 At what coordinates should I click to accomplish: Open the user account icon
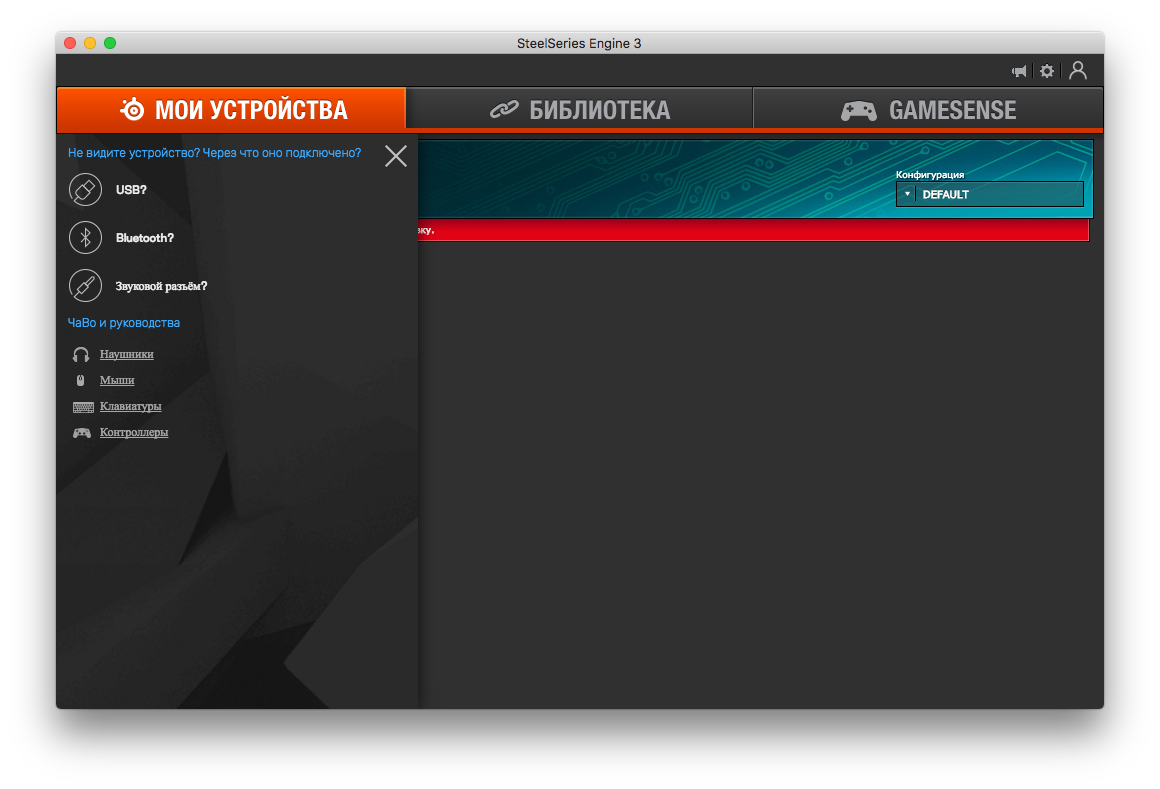point(1078,70)
